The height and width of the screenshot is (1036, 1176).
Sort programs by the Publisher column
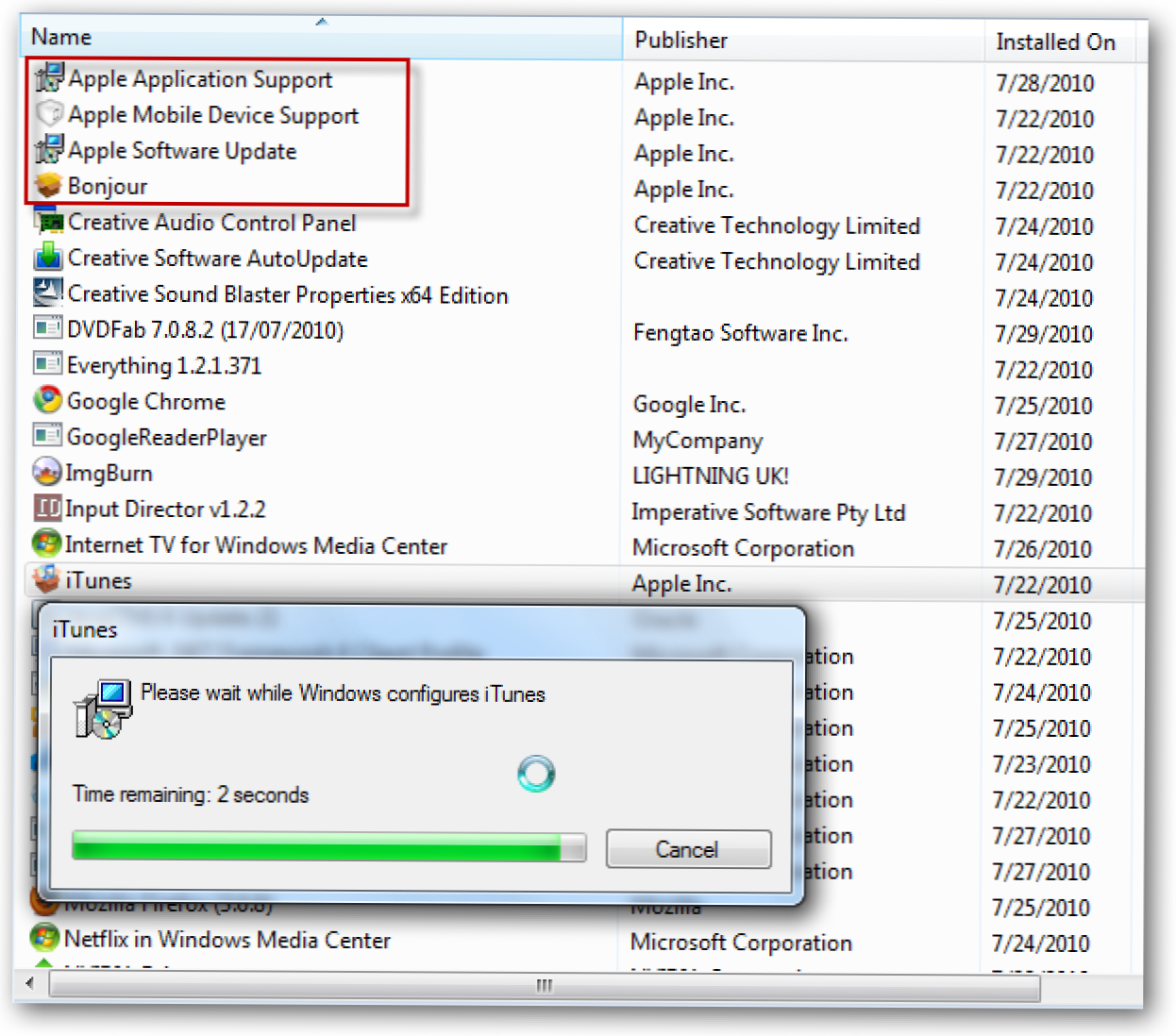680,41
